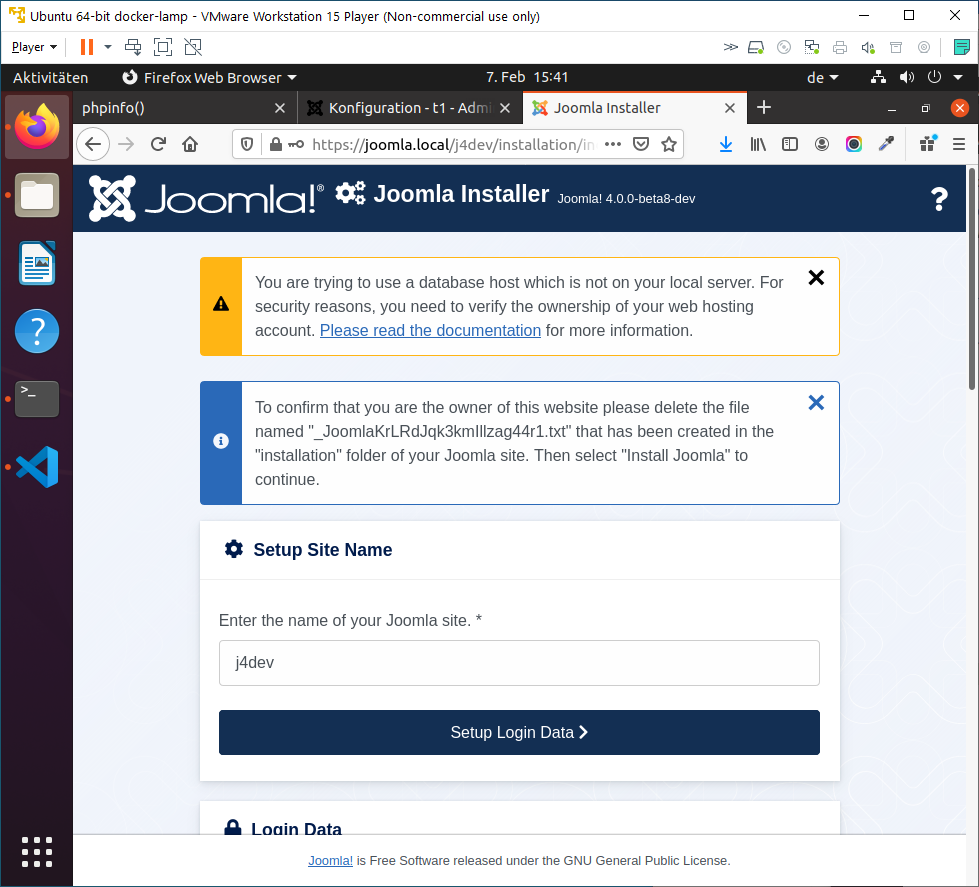Click the Joomla! logo in header
This screenshot has height=887, width=979.
pos(205,198)
